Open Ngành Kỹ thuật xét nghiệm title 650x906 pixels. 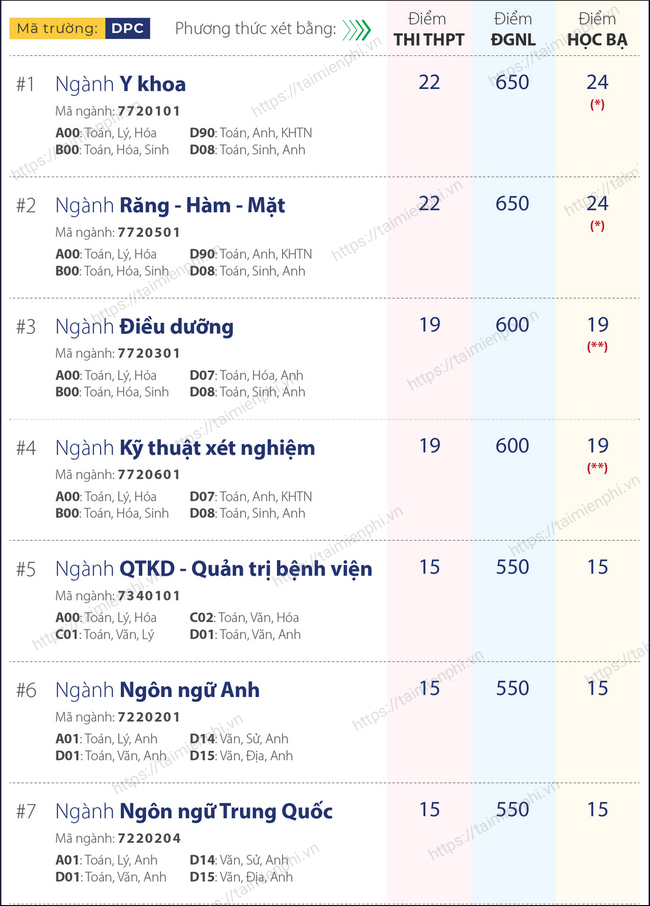pyautogui.click(x=185, y=448)
